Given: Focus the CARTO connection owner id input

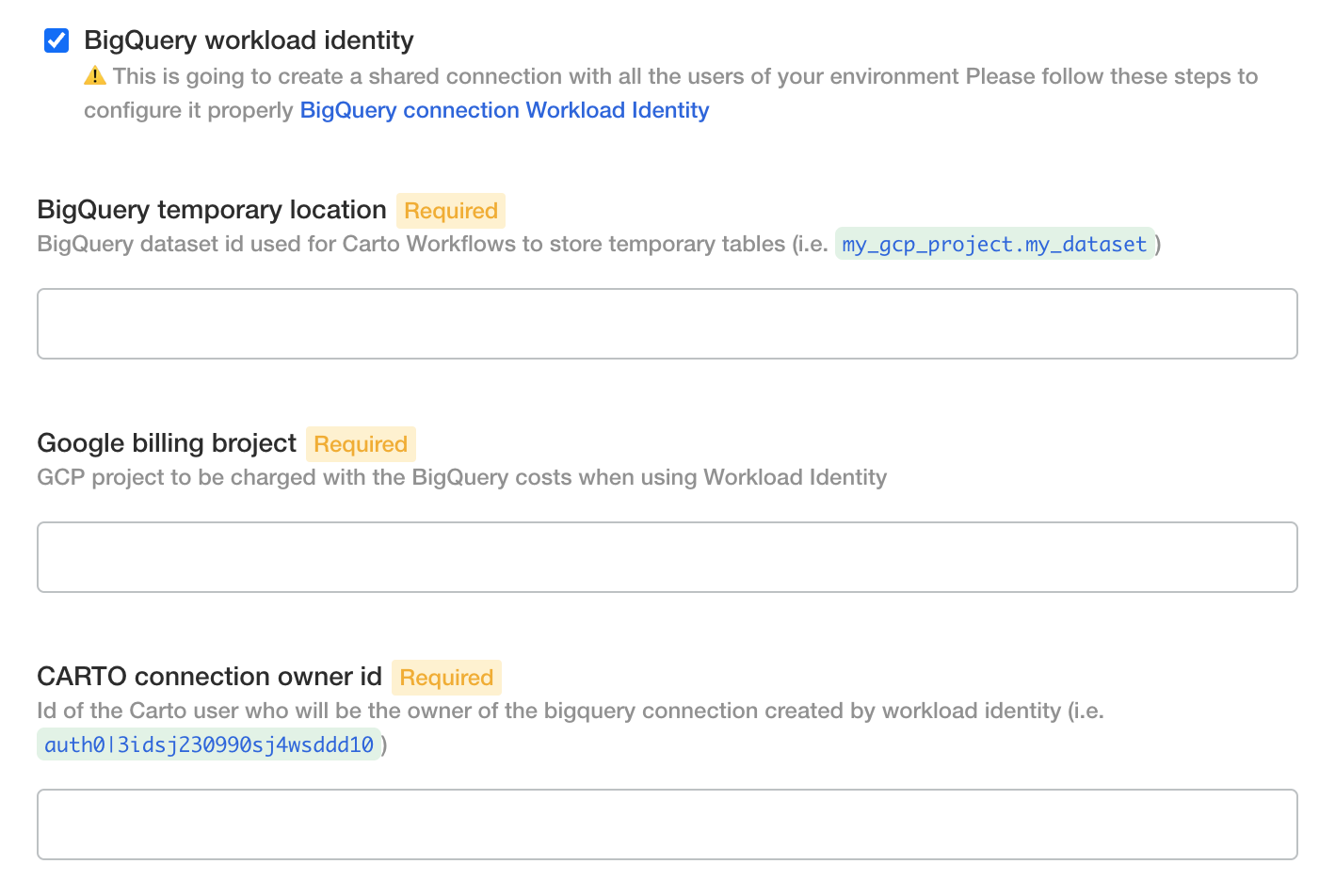Looking at the screenshot, I should point(667,824).
